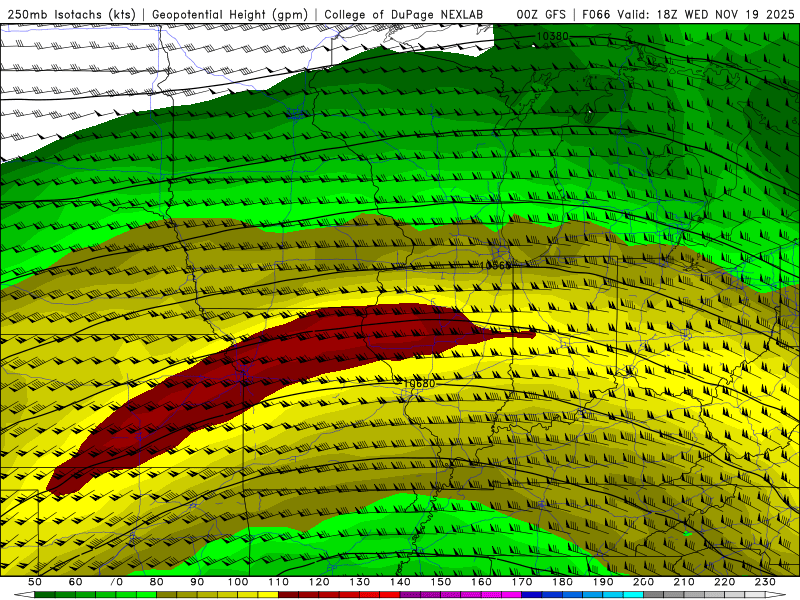
Task: Click the color bar label 170
Action: (x=522, y=582)
